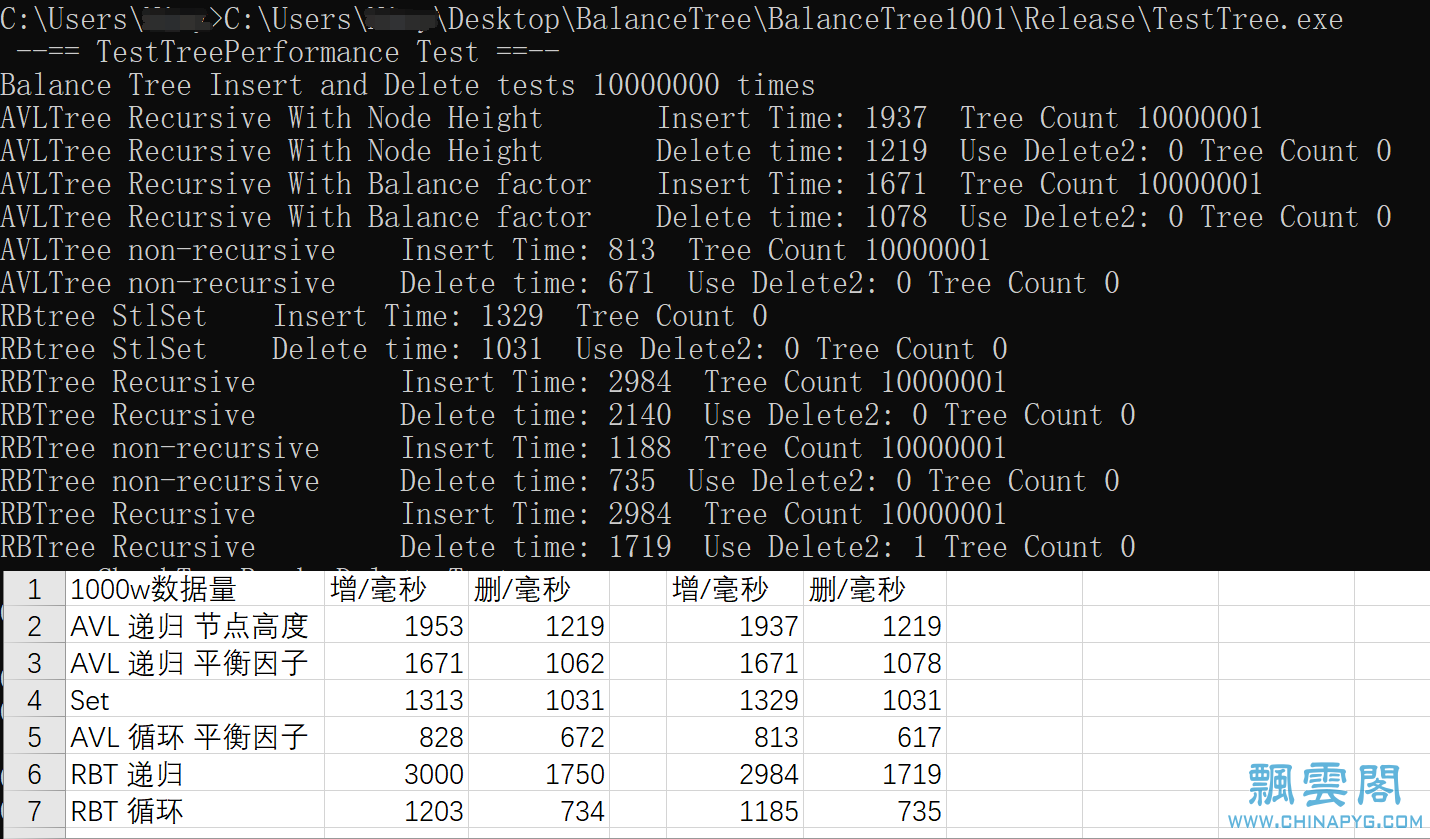Select spreadsheet row header 6
1430x839 pixels.
point(35,774)
